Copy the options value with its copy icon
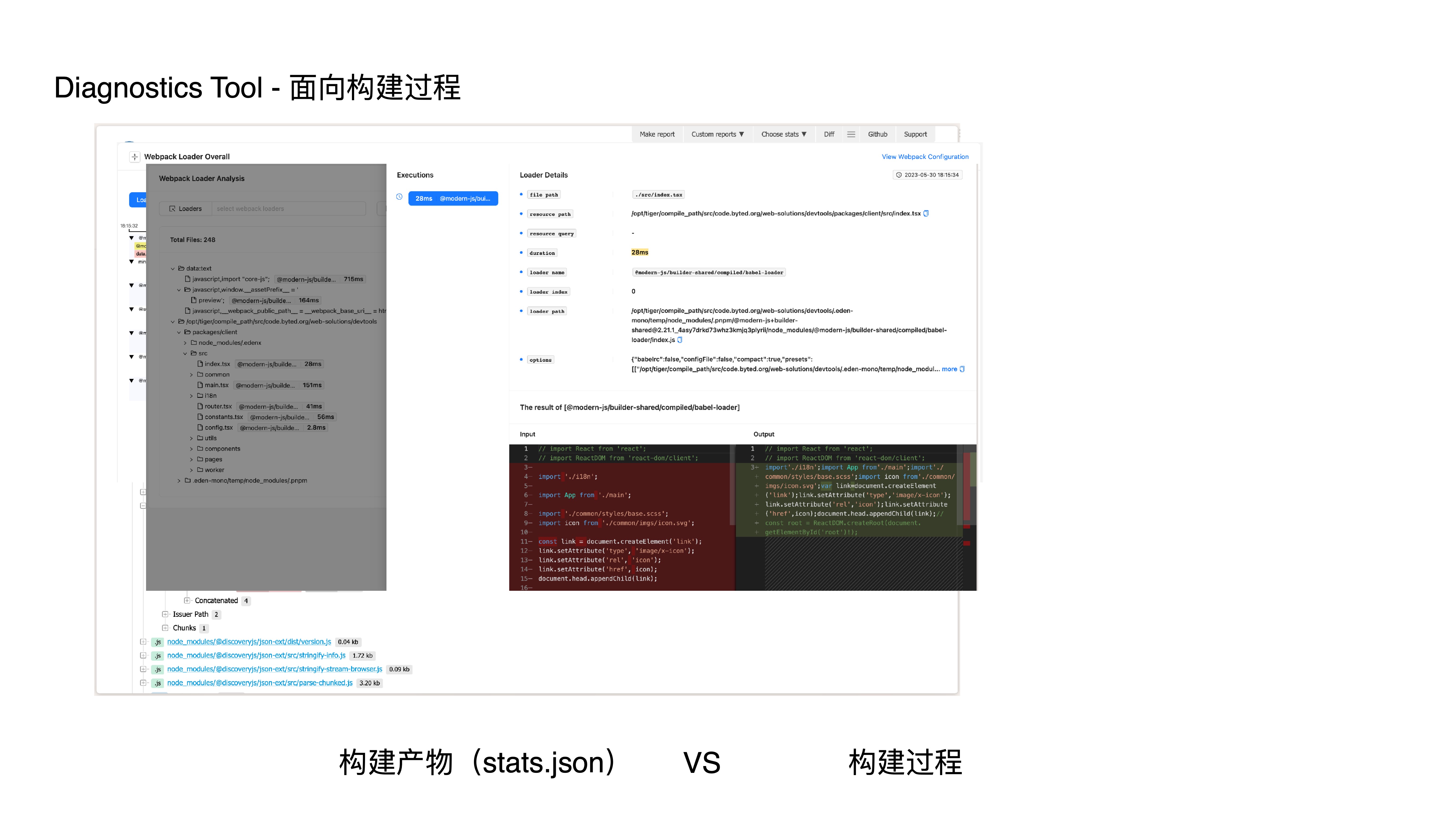Image resolution: width=1456 pixels, height=819 pixels. pyautogui.click(x=962, y=369)
